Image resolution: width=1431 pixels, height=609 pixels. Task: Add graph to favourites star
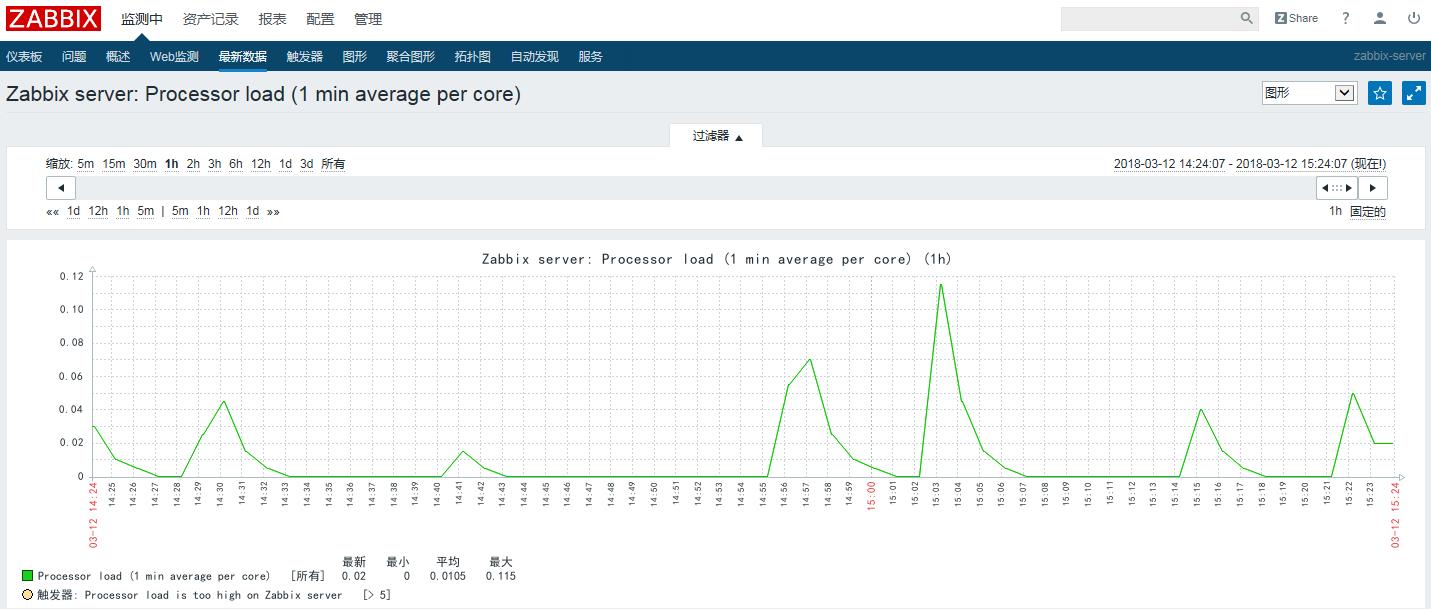click(1380, 93)
